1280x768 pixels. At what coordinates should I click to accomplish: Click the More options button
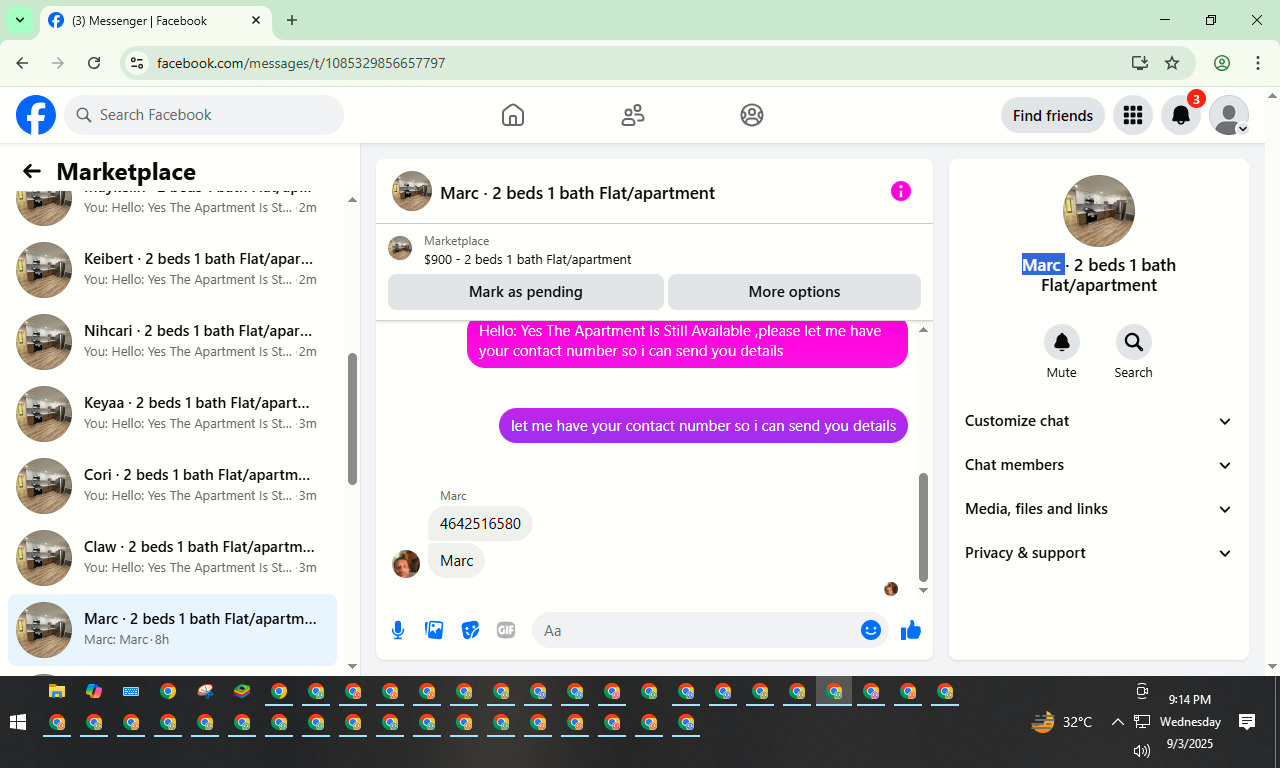pyautogui.click(x=794, y=292)
